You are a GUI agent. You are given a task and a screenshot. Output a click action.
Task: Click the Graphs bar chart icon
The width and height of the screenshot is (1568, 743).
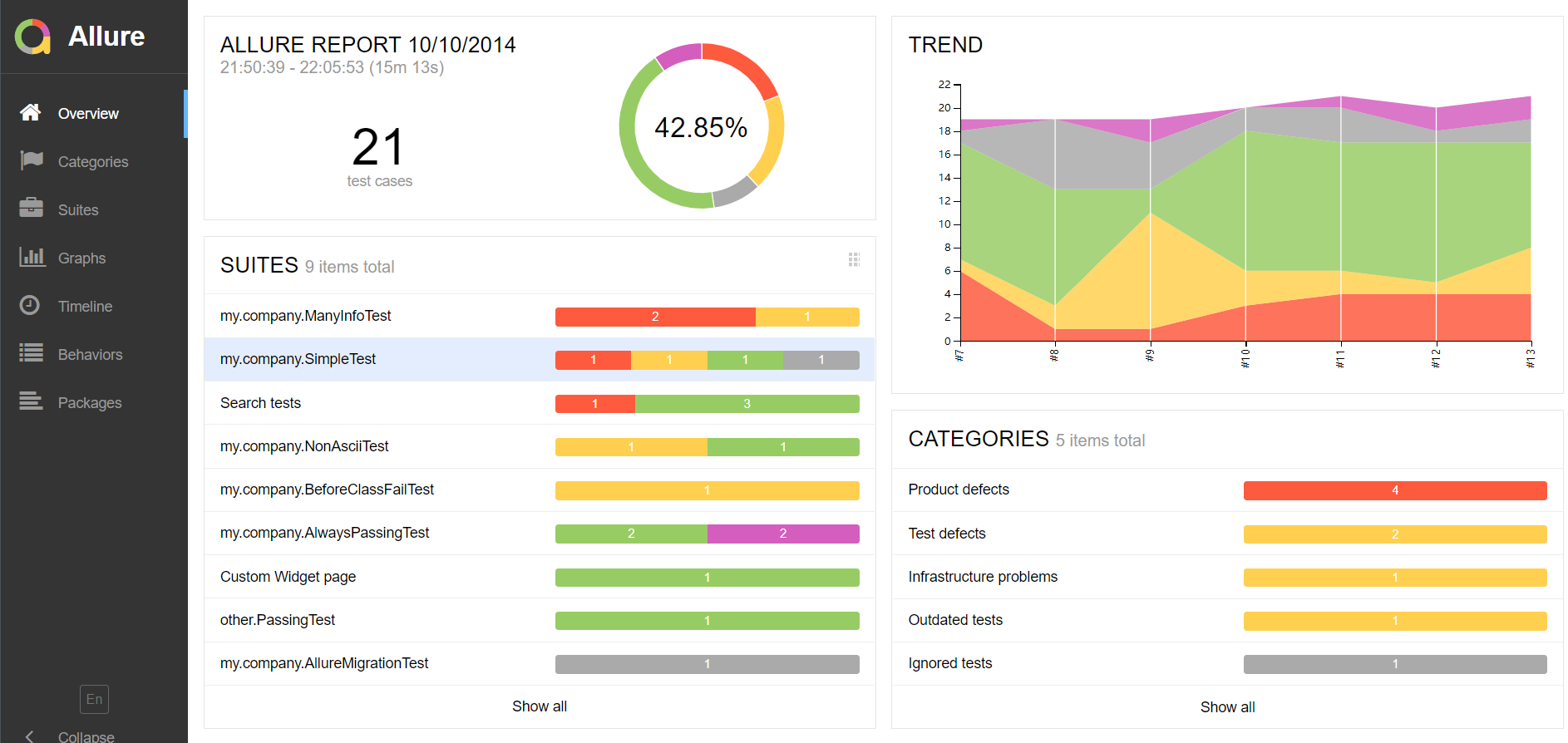click(x=32, y=257)
